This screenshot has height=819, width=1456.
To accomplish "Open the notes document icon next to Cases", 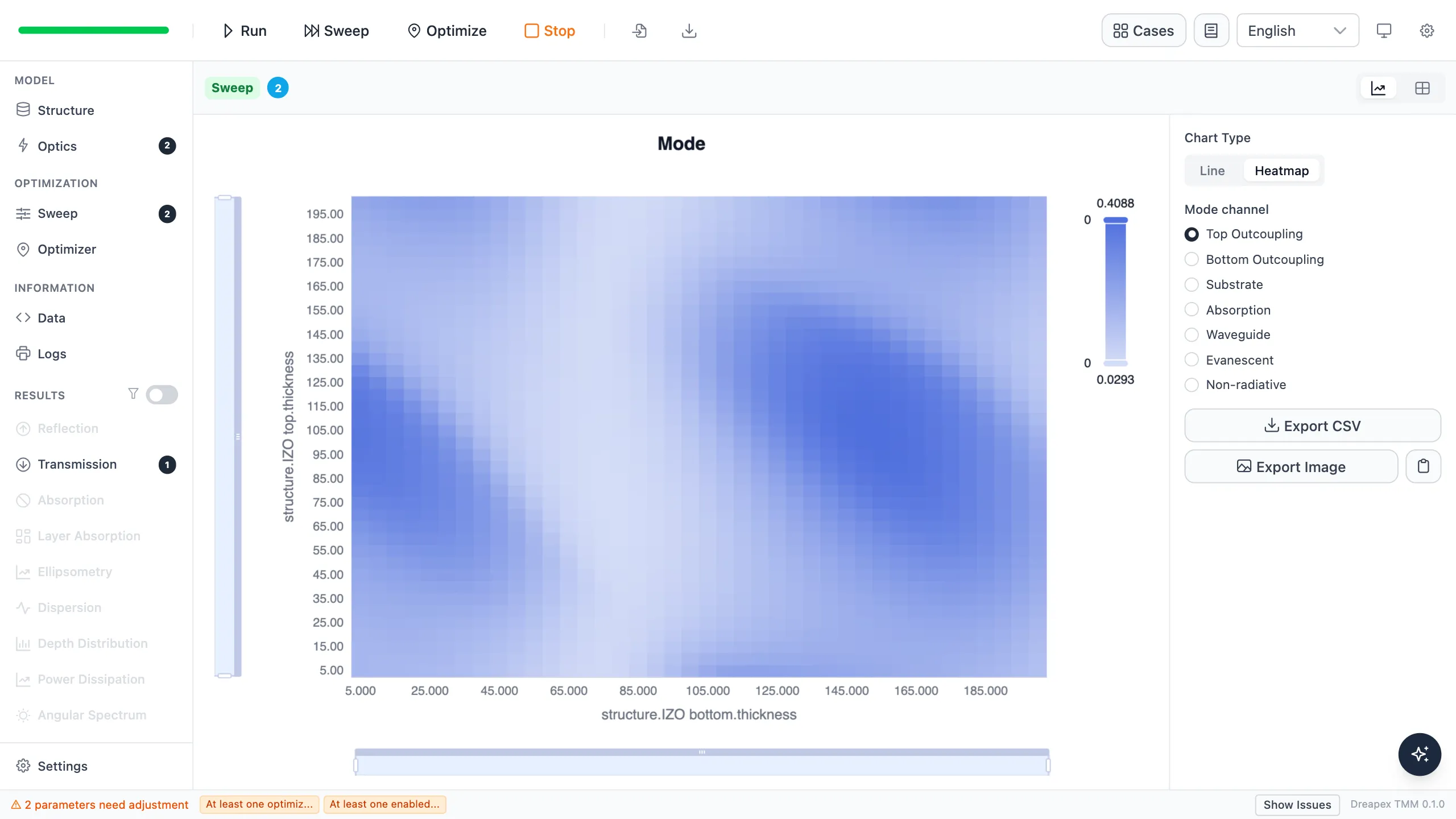I will [x=1211, y=31].
